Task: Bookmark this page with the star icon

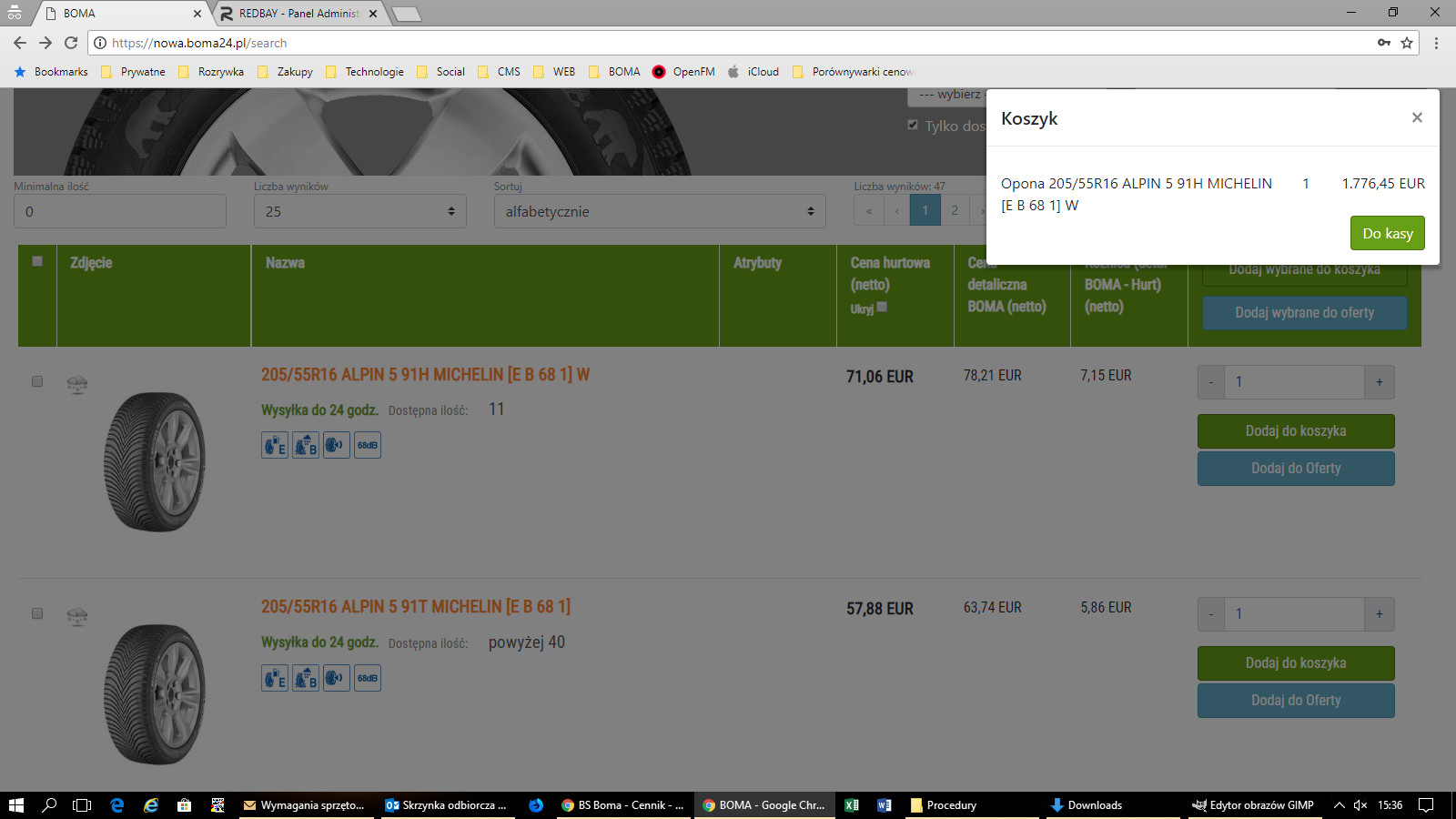Action: (x=1407, y=43)
